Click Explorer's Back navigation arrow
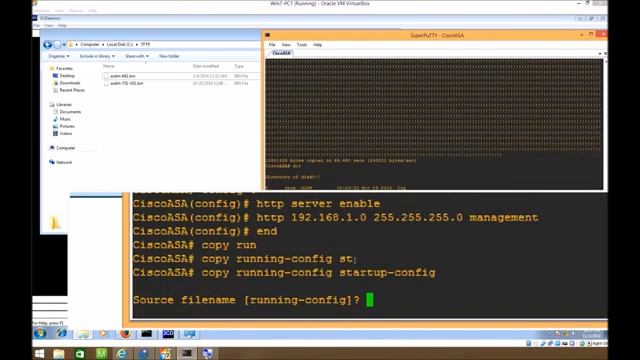The height and width of the screenshot is (360, 640). pyautogui.click(x=47, y=44)
